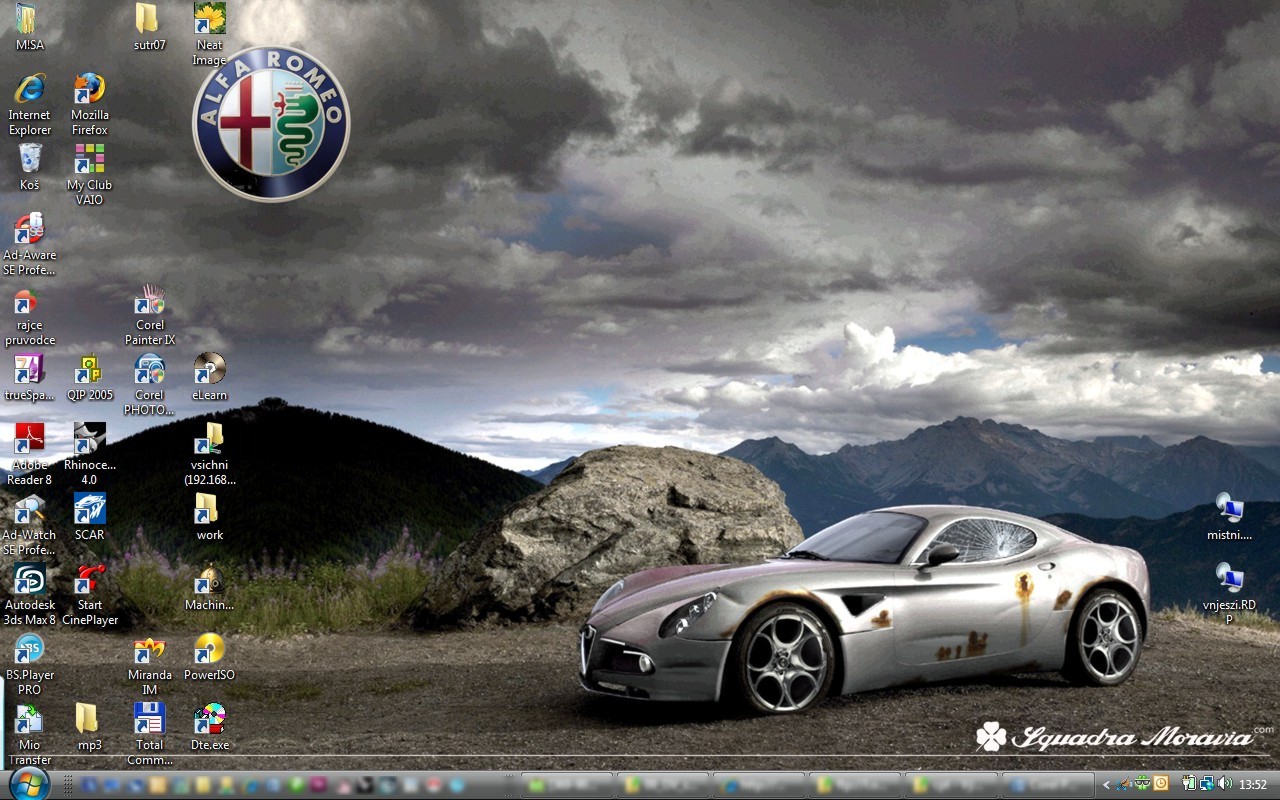Click the QIP 2005 icon
Screen dimensions: 1280x800
(89, 370)
